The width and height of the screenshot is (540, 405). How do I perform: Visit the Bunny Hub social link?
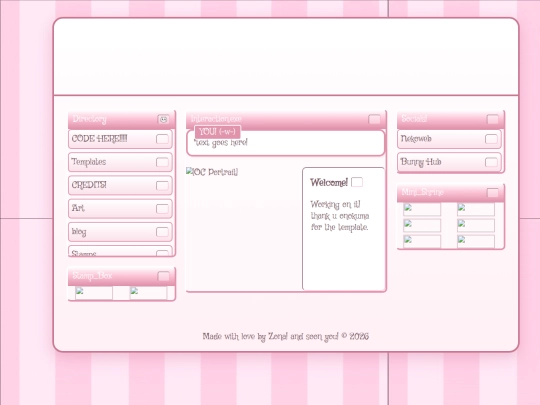pos(449,162)
